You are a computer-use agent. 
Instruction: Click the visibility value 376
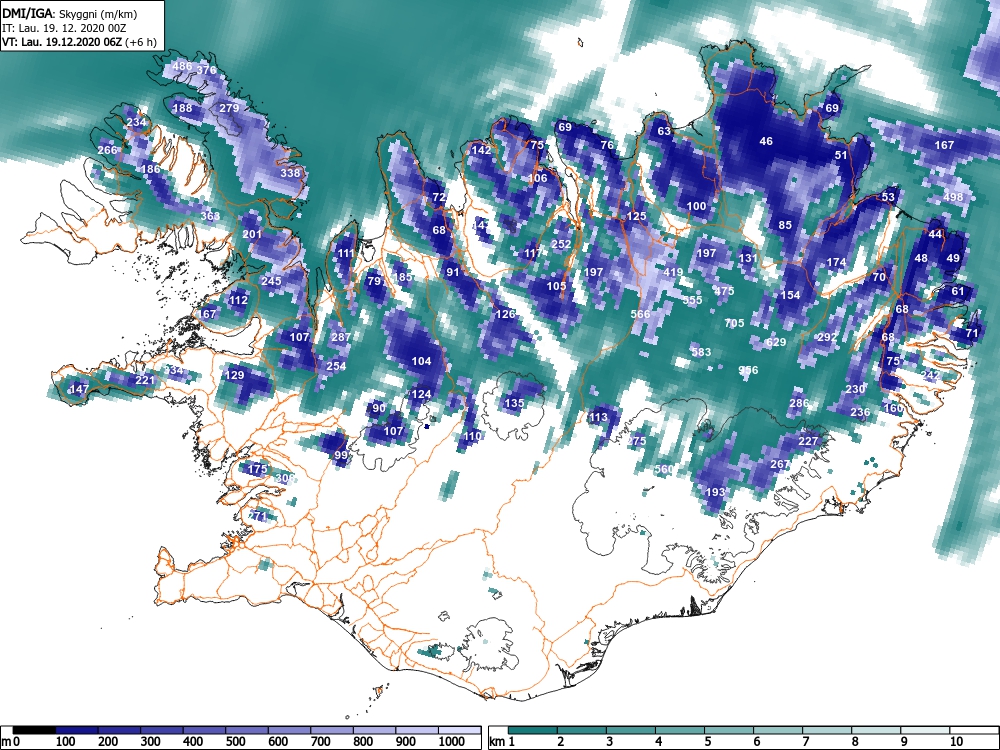(x=207, y=70)
